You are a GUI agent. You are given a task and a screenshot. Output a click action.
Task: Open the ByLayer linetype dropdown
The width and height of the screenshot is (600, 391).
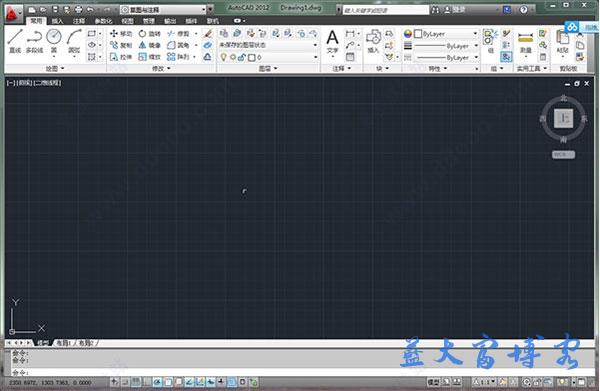pos(447,57)
